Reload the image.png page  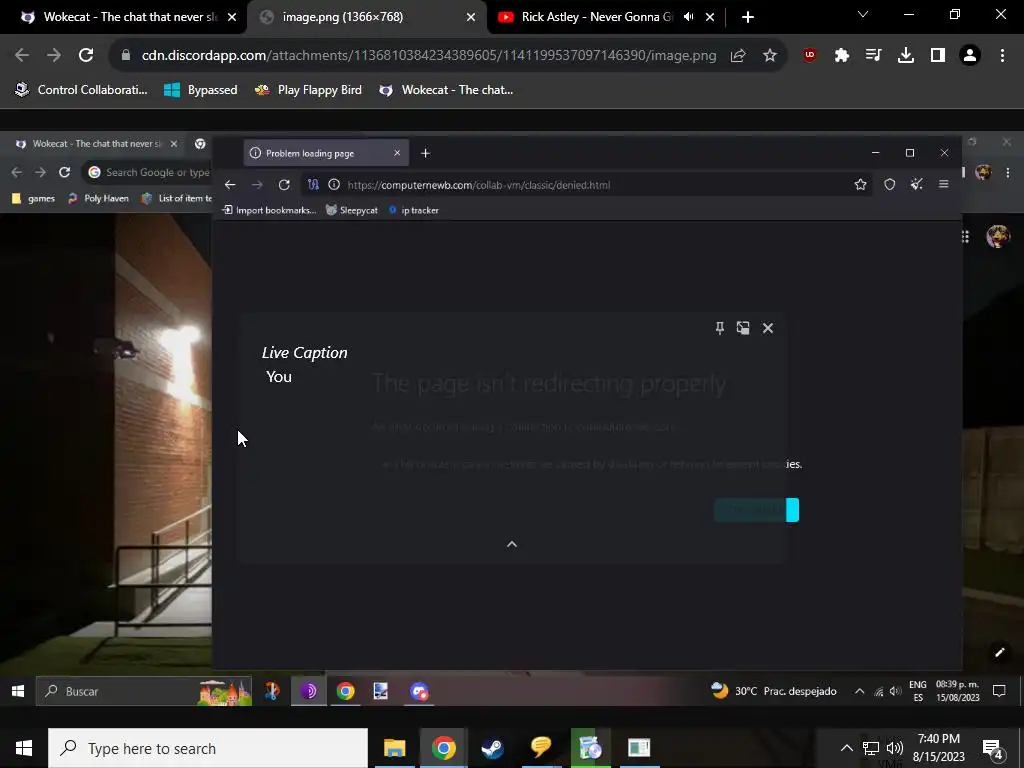86,56
